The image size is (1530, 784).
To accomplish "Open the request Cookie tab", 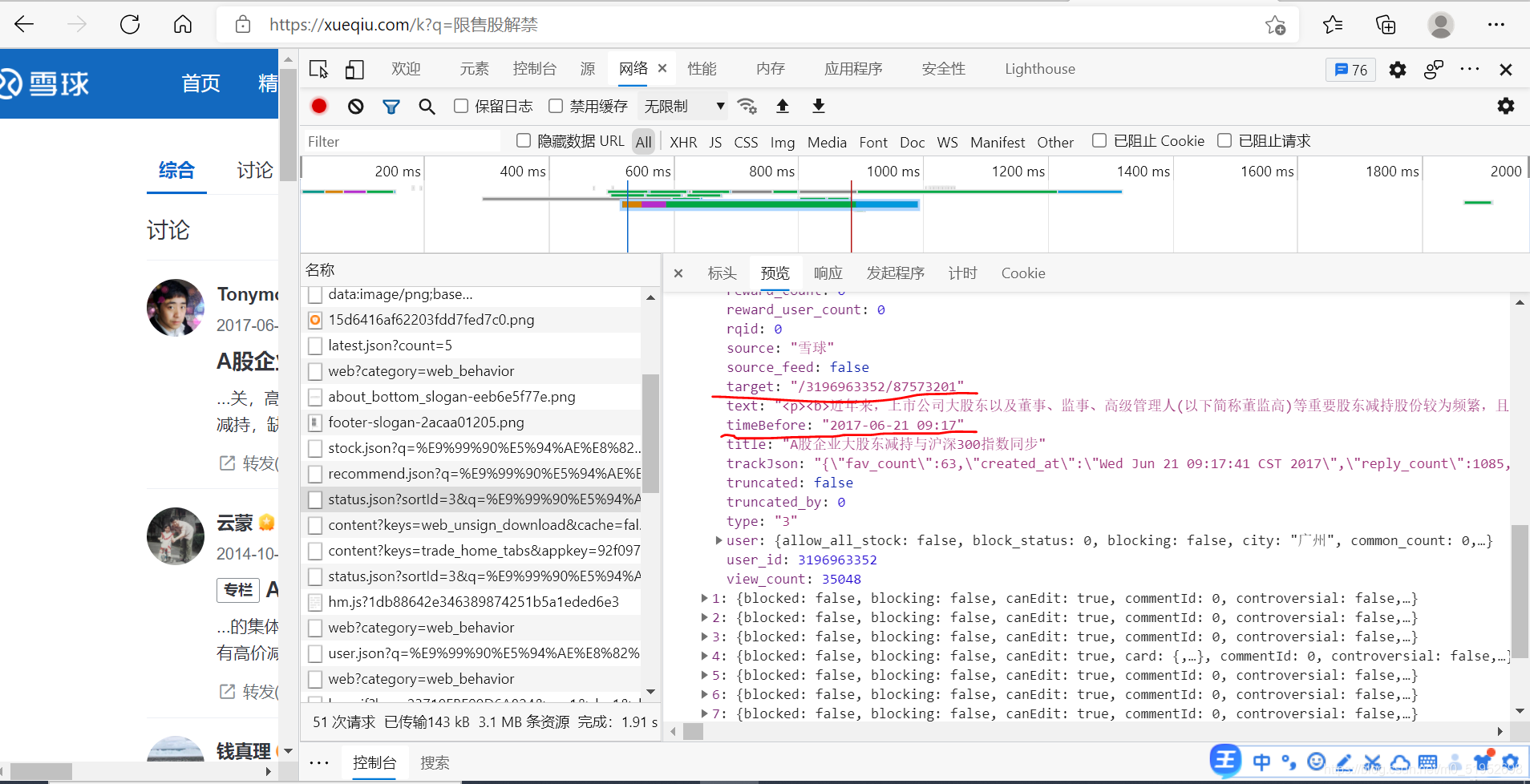I will pos(1023,273).
